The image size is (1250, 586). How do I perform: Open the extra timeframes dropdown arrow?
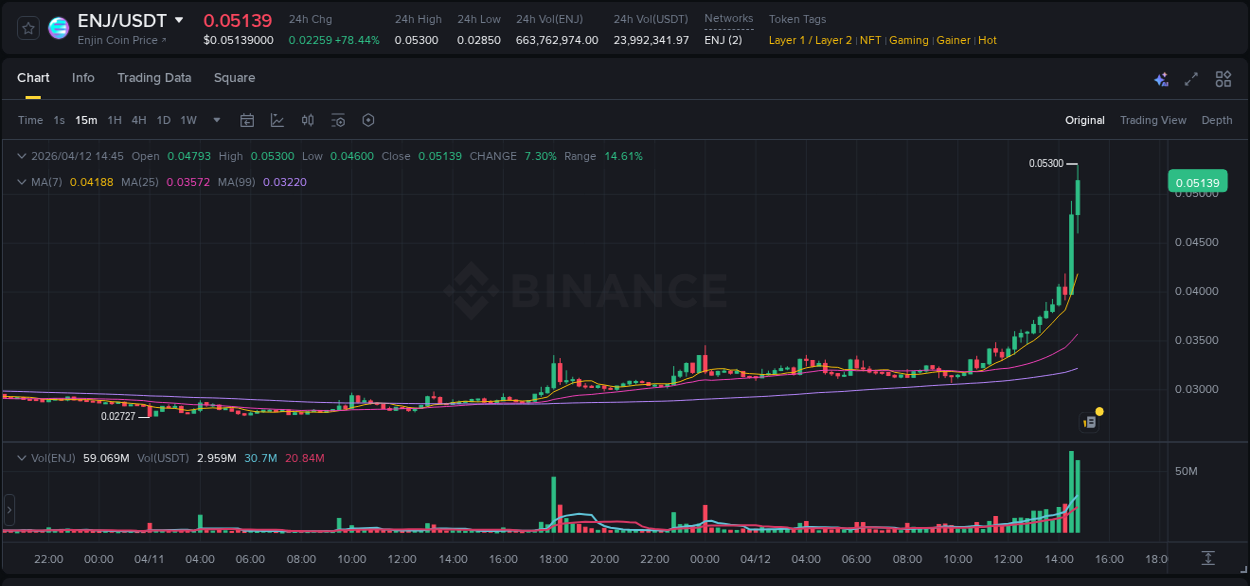215,120
